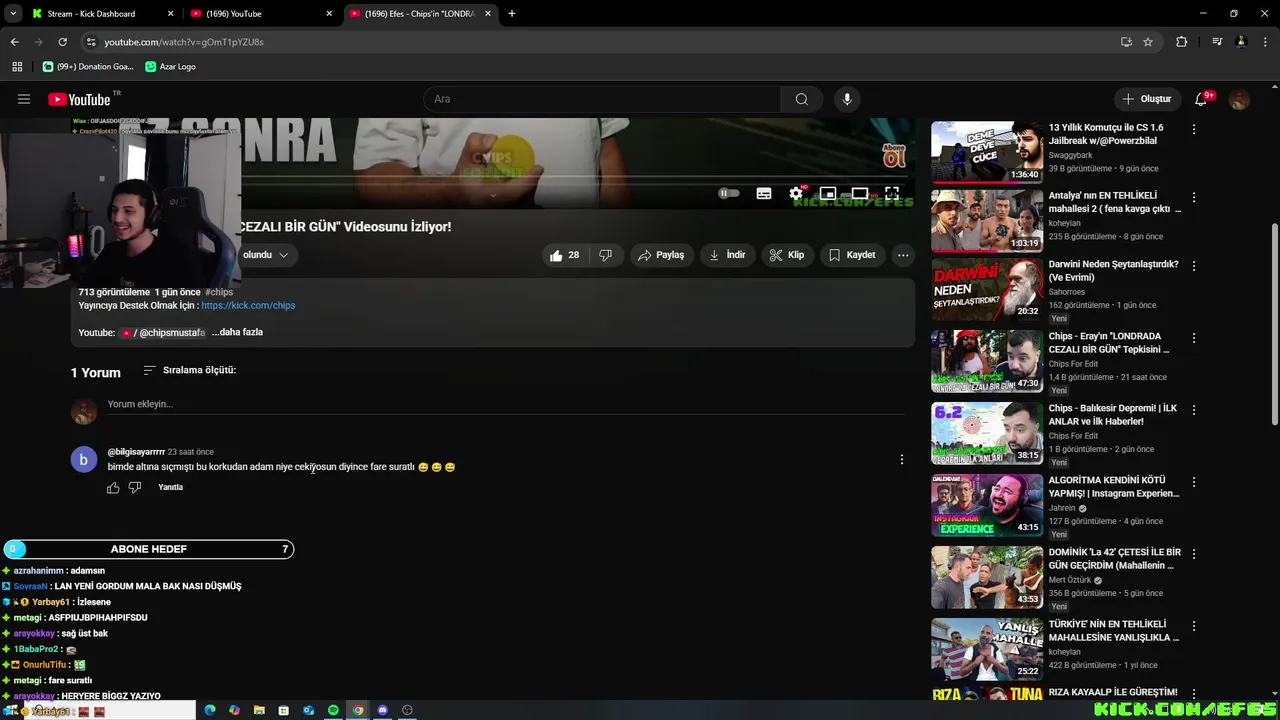1280x720 pixels.
Task: Open the kick.com/chips link
Action: tap(248, 305)
